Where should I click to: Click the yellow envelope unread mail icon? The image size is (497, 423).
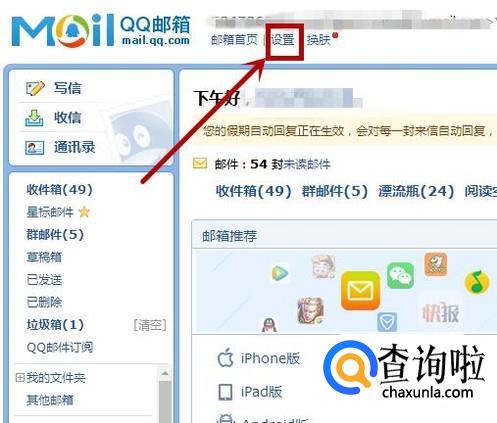tap(200, 164)
